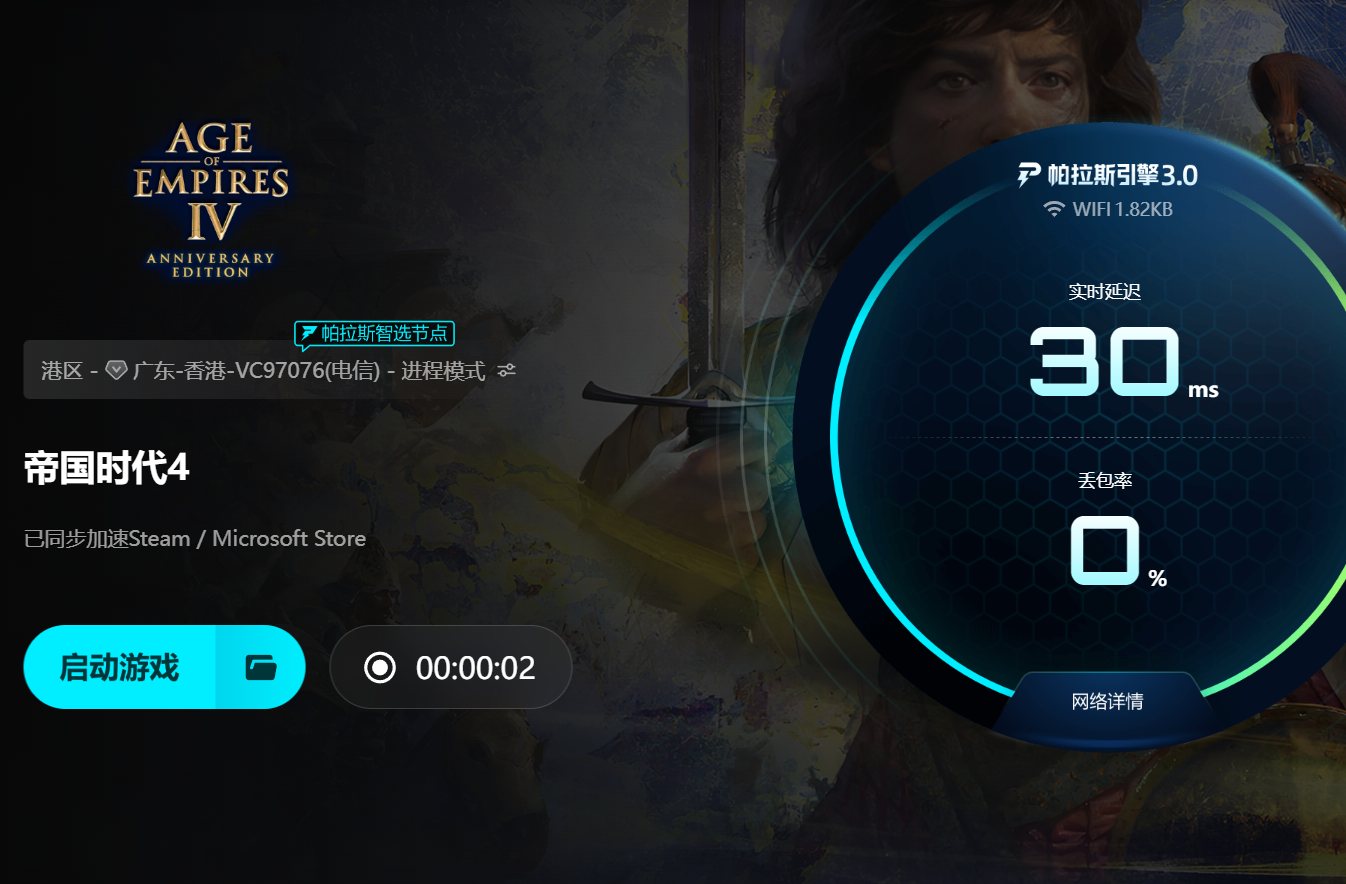Click the 帕拉斯引擎3.0 logo icon
The width and height of the screenshot is (1346, 884).
[1029, 176]
